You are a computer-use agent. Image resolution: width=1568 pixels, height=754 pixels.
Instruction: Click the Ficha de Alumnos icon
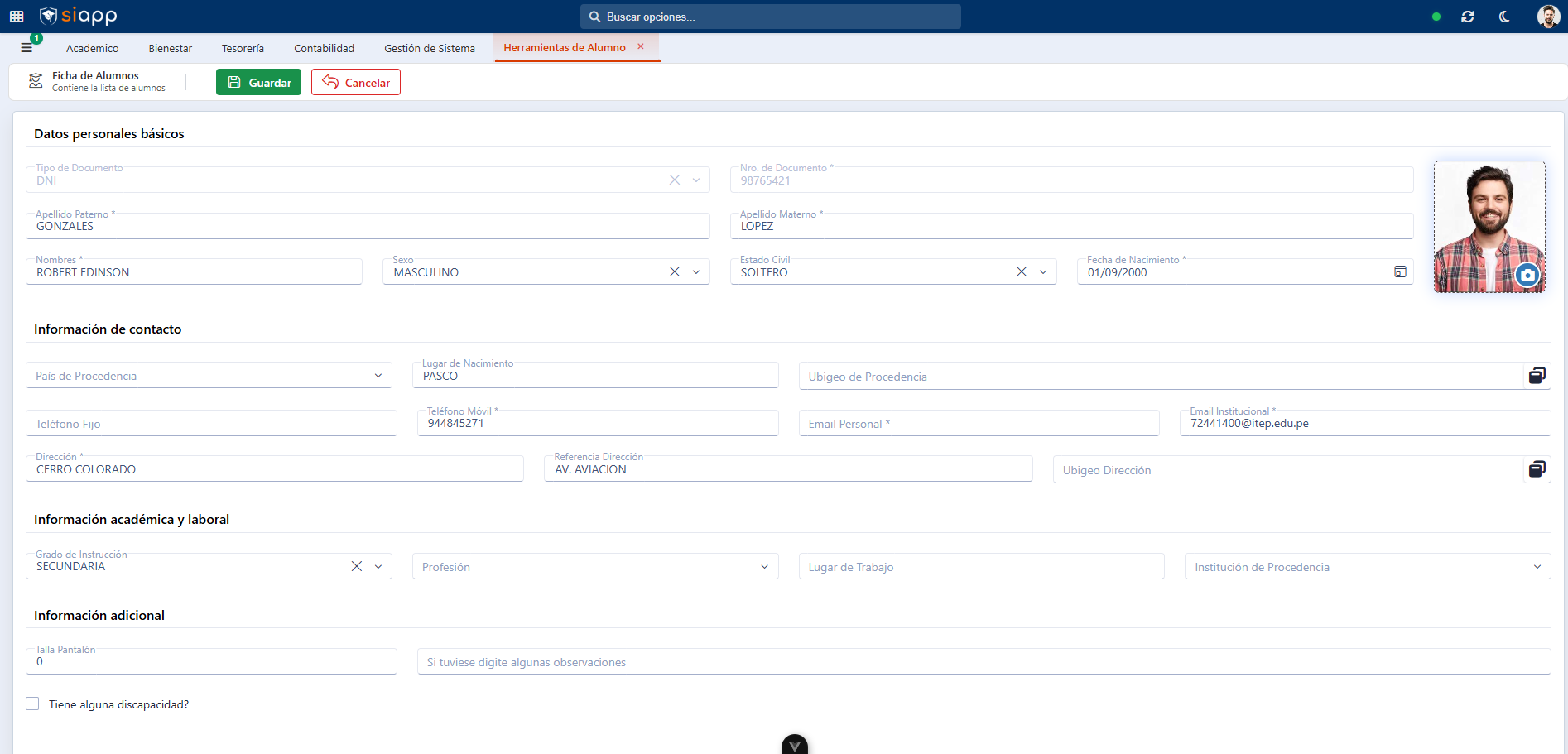[36, 80]
